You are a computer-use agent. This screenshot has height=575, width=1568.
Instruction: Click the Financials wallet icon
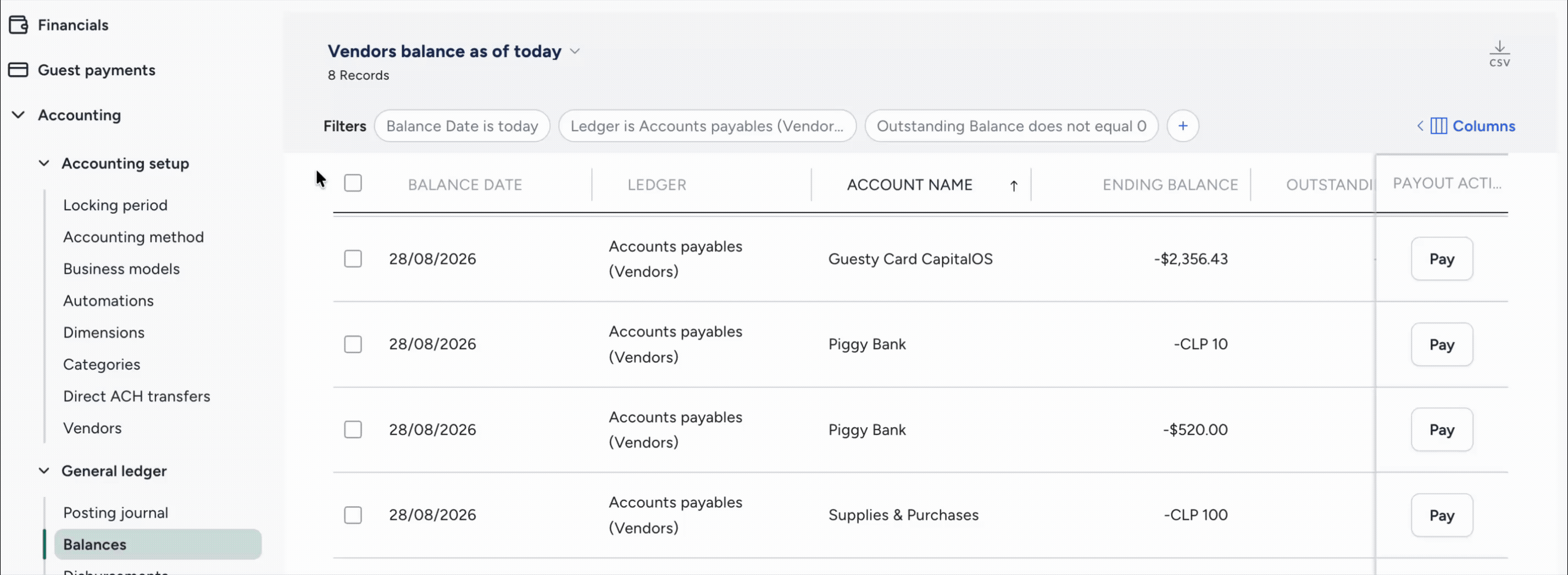coord(18,25)
